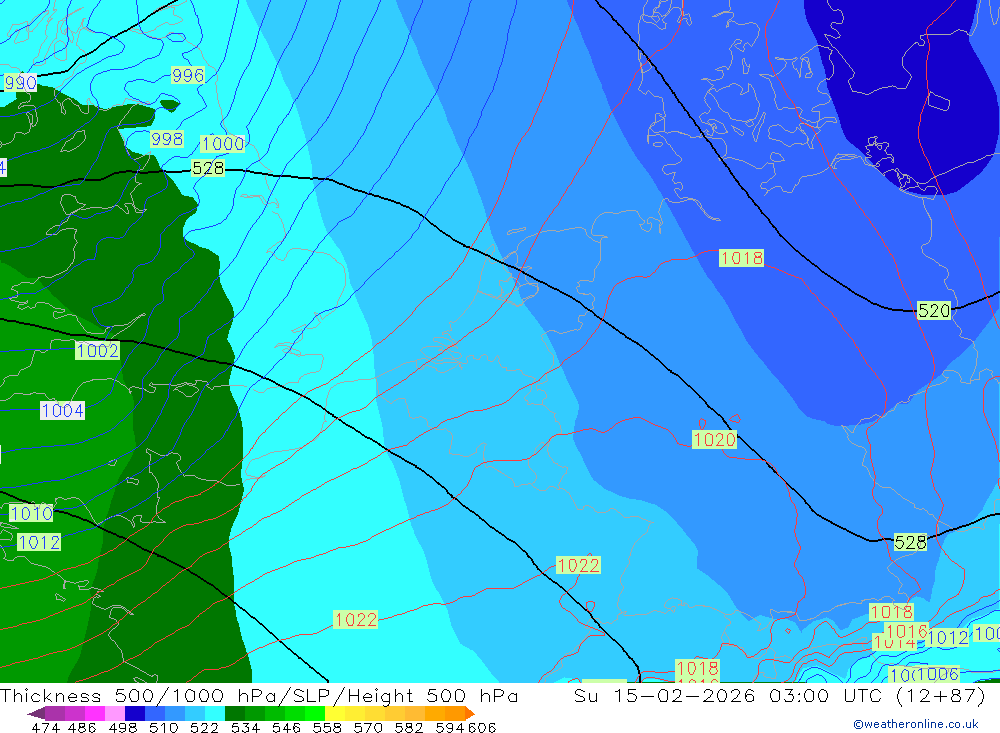Image resolution: width=1000 pixels, height=733 pixels.
Task: Click the 1020 red isobar label
Action: (x=714, y=440)
